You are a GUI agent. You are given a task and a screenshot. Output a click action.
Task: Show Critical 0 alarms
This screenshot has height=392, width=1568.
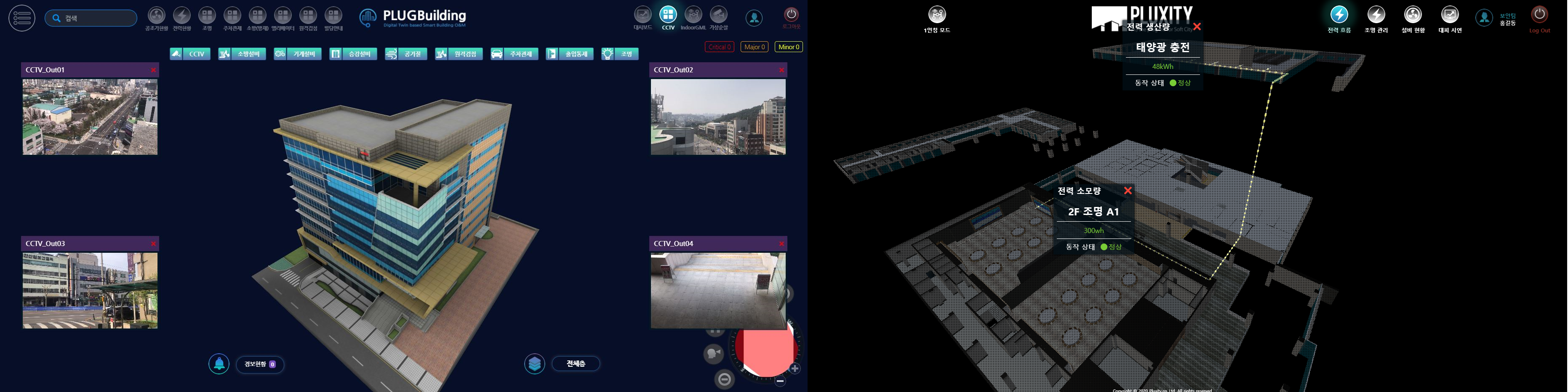click(x=720, y=47)
